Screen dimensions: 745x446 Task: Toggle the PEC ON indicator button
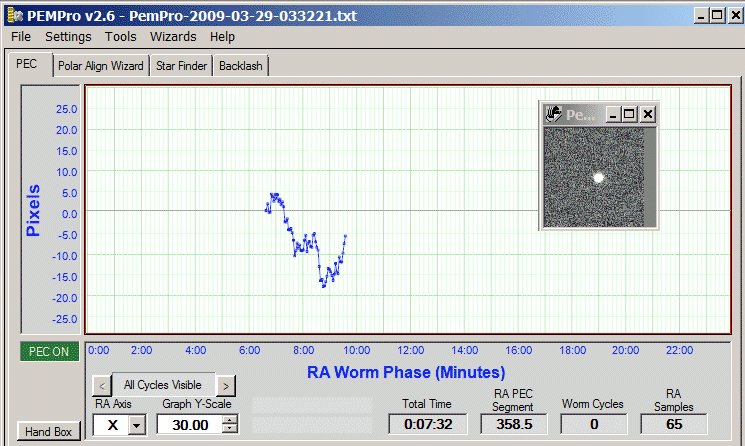[49, 352]
